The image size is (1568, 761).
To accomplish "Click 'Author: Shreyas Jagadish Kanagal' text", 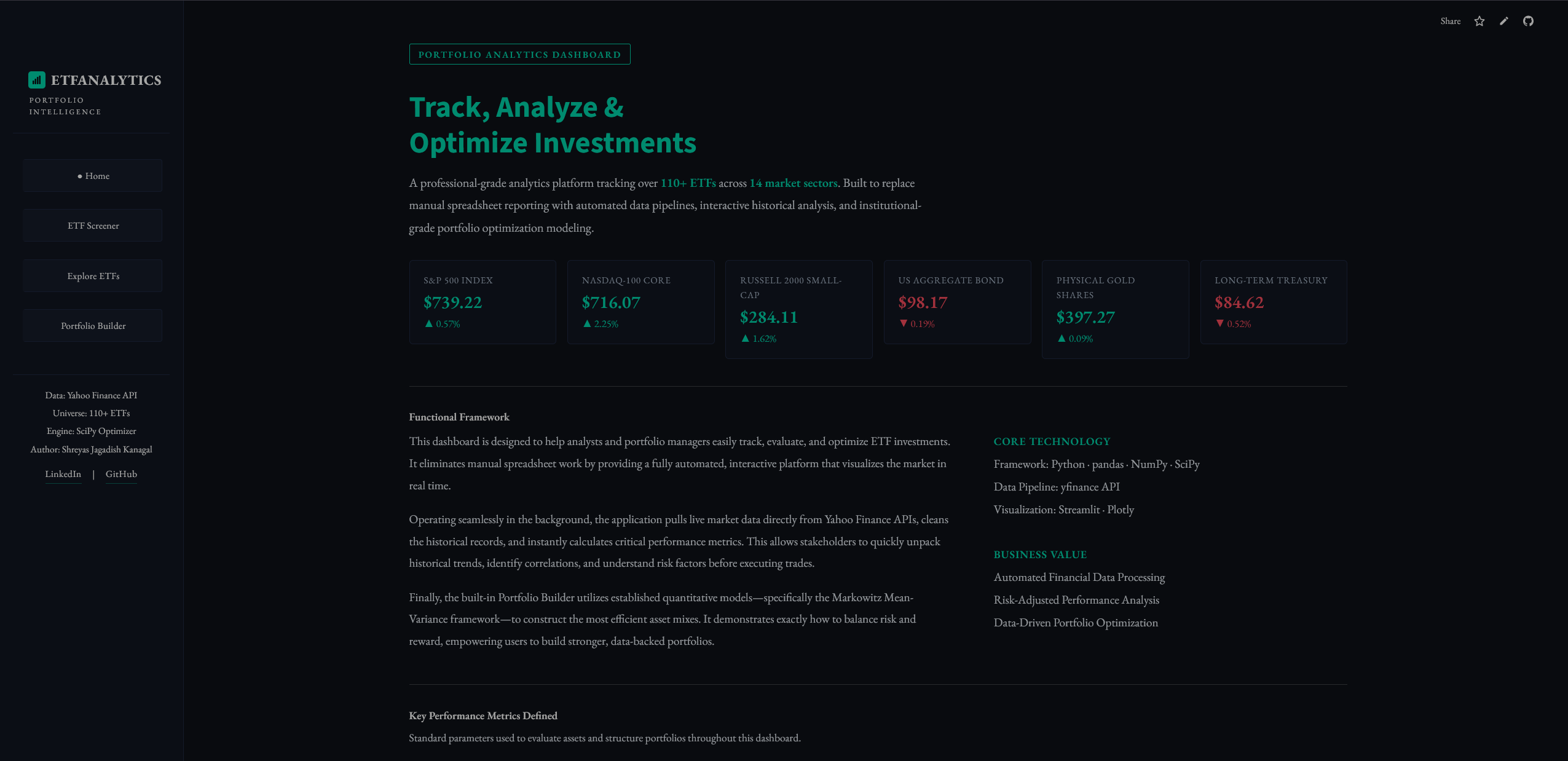I will 91,449.
